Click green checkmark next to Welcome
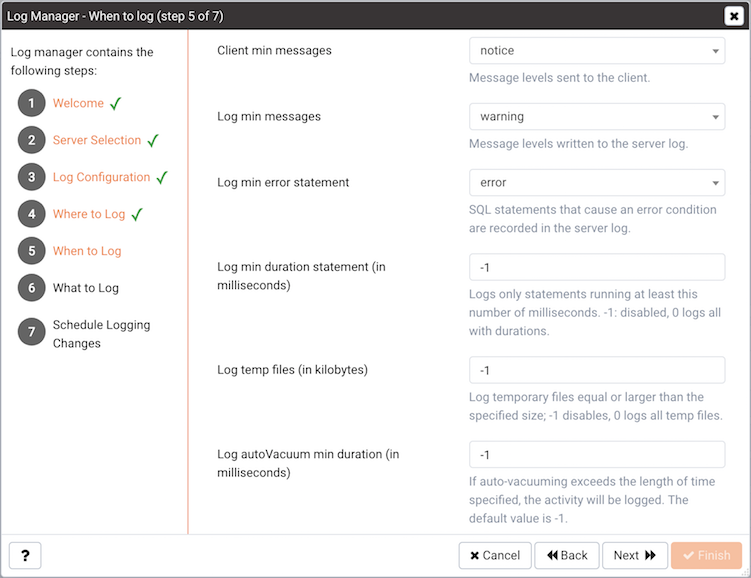751x578 pixels. tap(115, 103)
